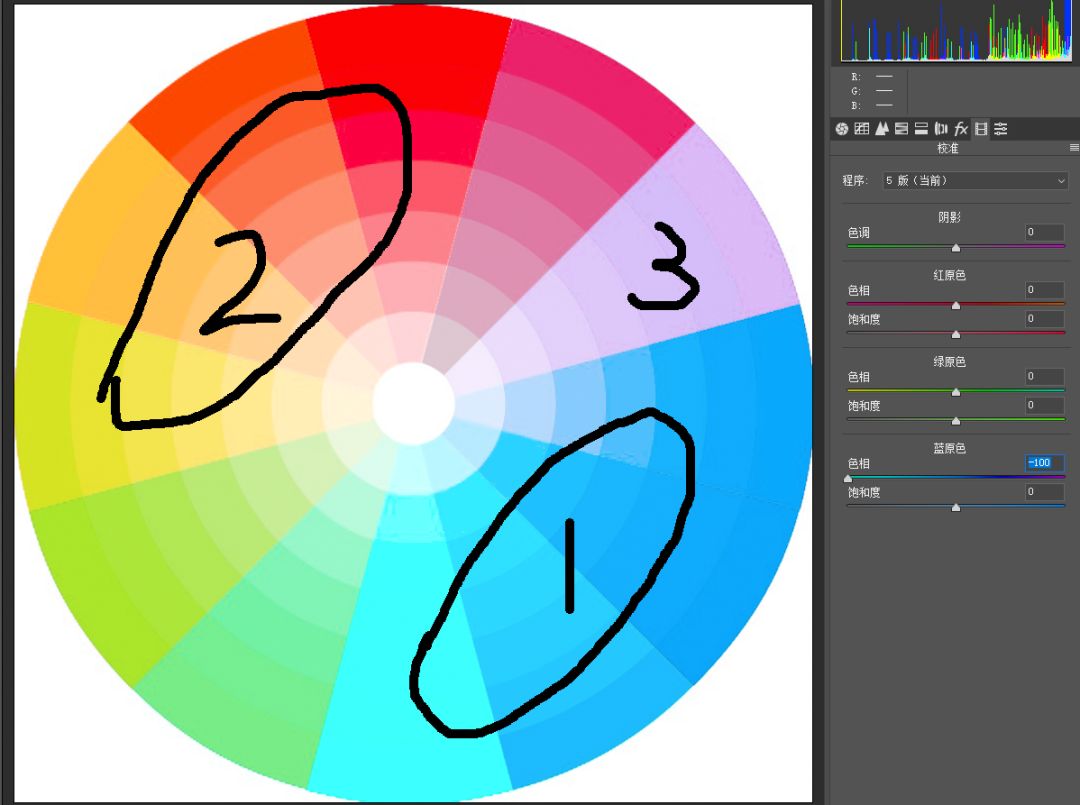Click the 校准 panel title

(x=948, y=148)
